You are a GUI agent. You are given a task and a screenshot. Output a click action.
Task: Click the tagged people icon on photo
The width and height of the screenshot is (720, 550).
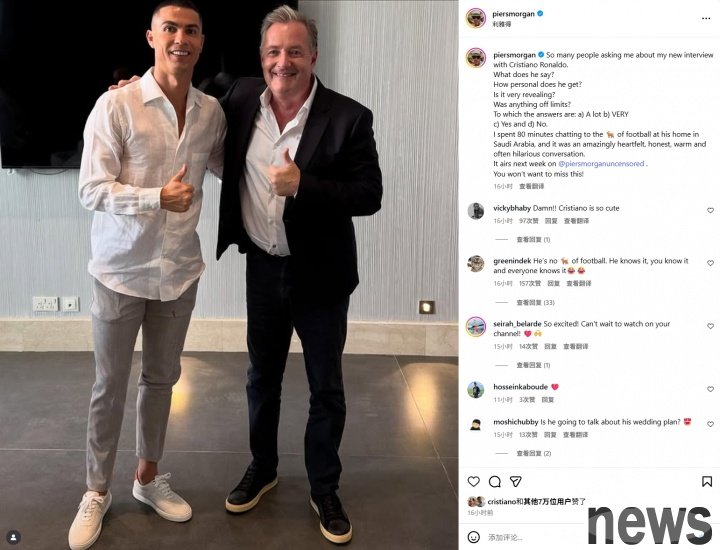pos(13,537)
